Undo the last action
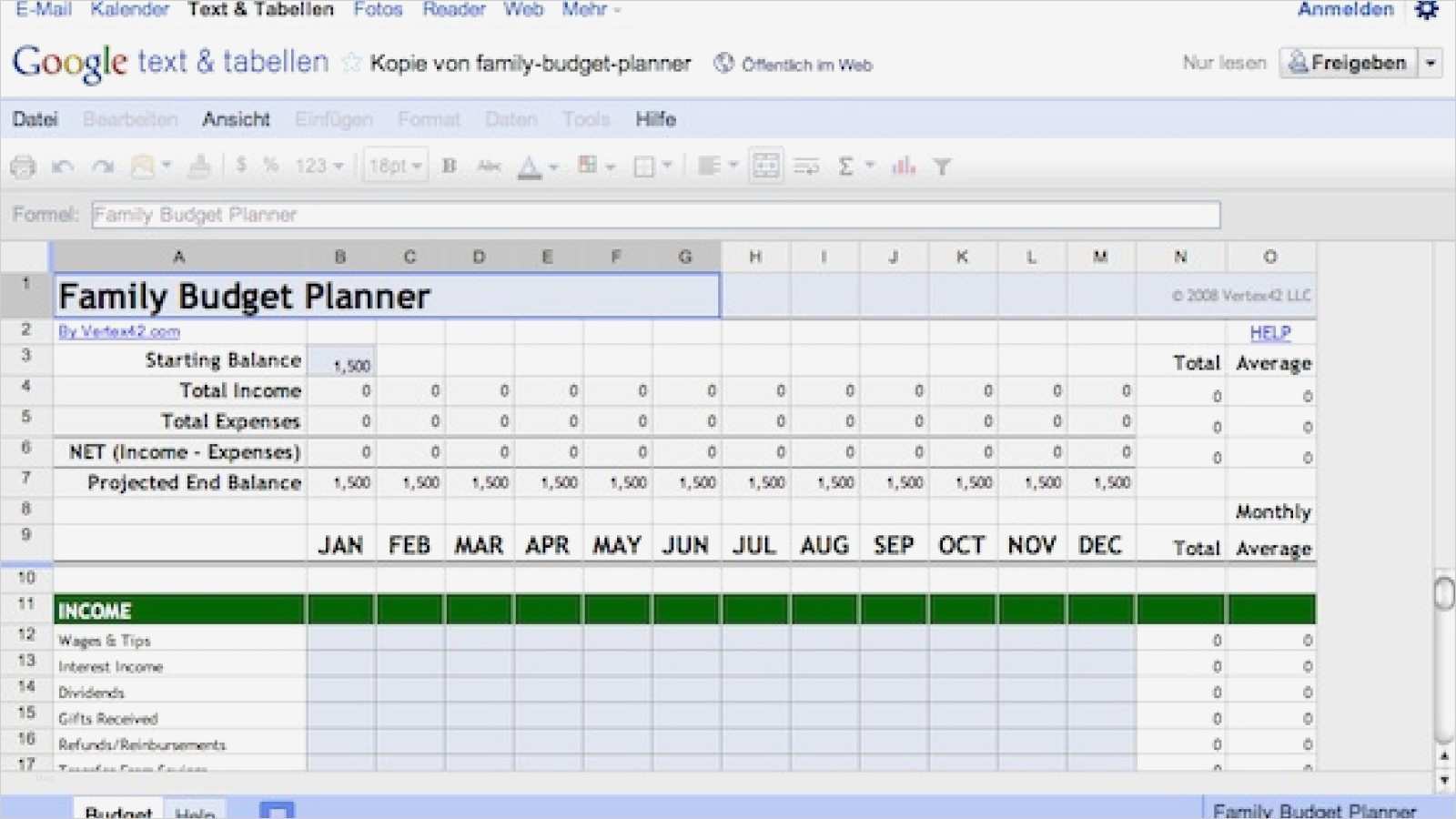This screenshot has height=819, width=1456. click(63, 167)
